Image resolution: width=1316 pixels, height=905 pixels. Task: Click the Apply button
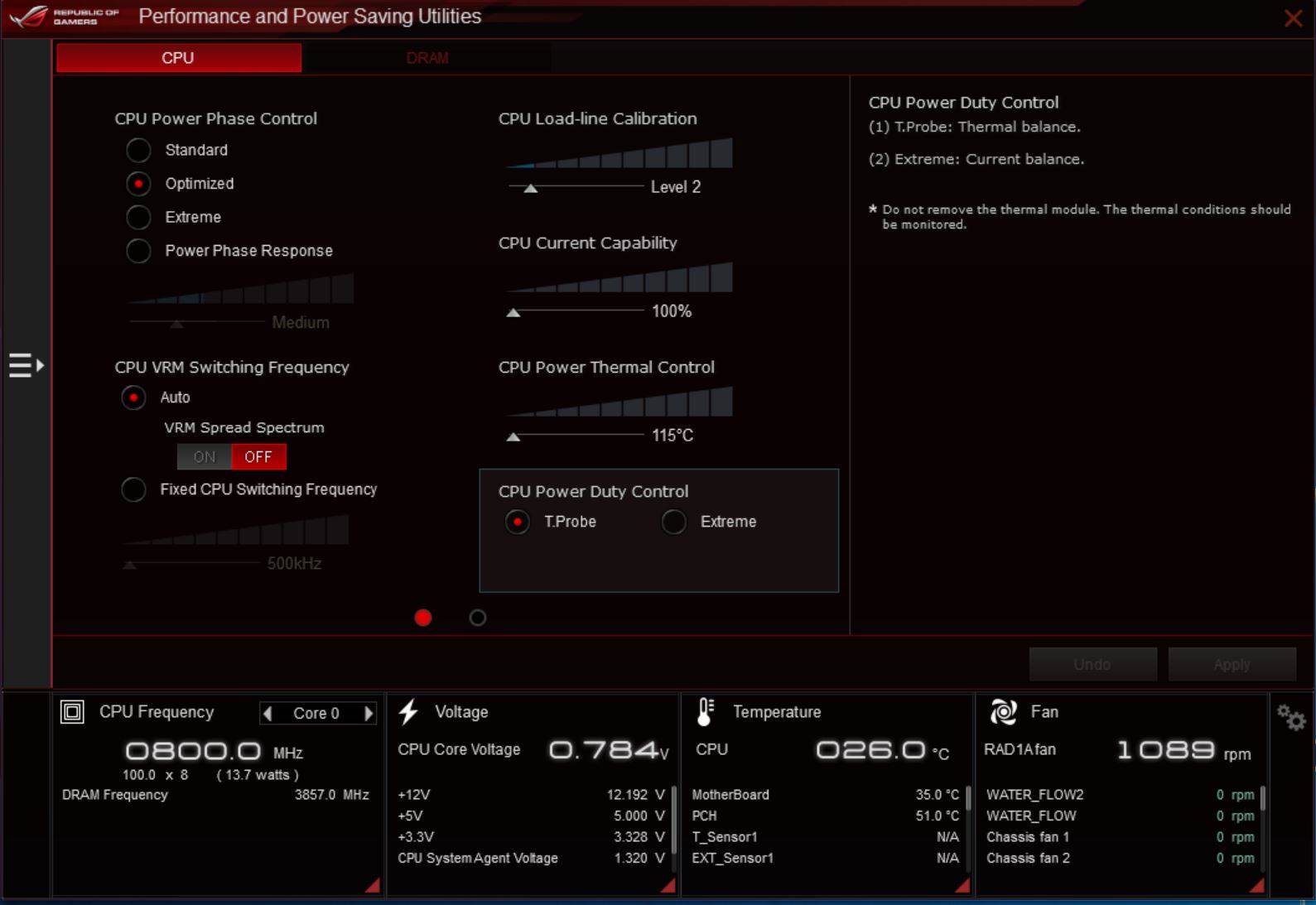click(1232, 664)
